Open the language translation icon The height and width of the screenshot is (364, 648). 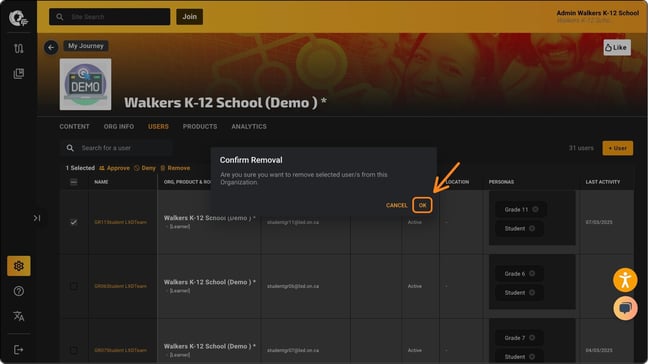pyautogui.click(x=19, y=316)
